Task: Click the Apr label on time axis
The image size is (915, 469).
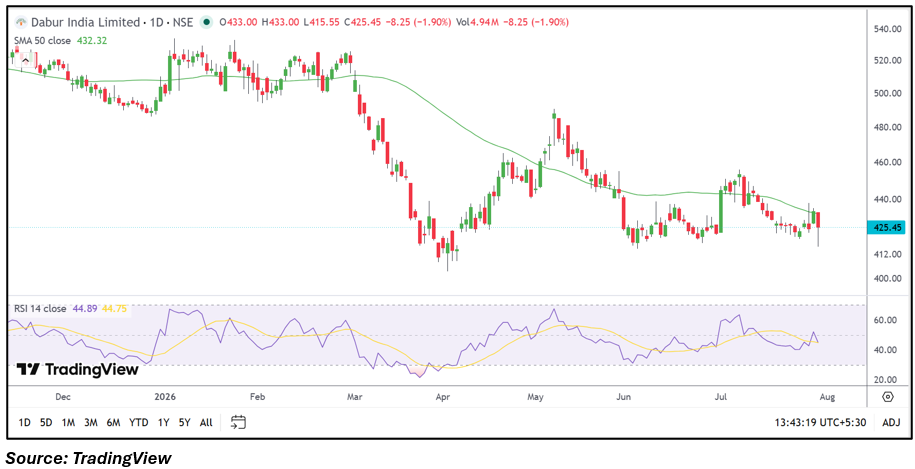Action: tap(442, 397)
